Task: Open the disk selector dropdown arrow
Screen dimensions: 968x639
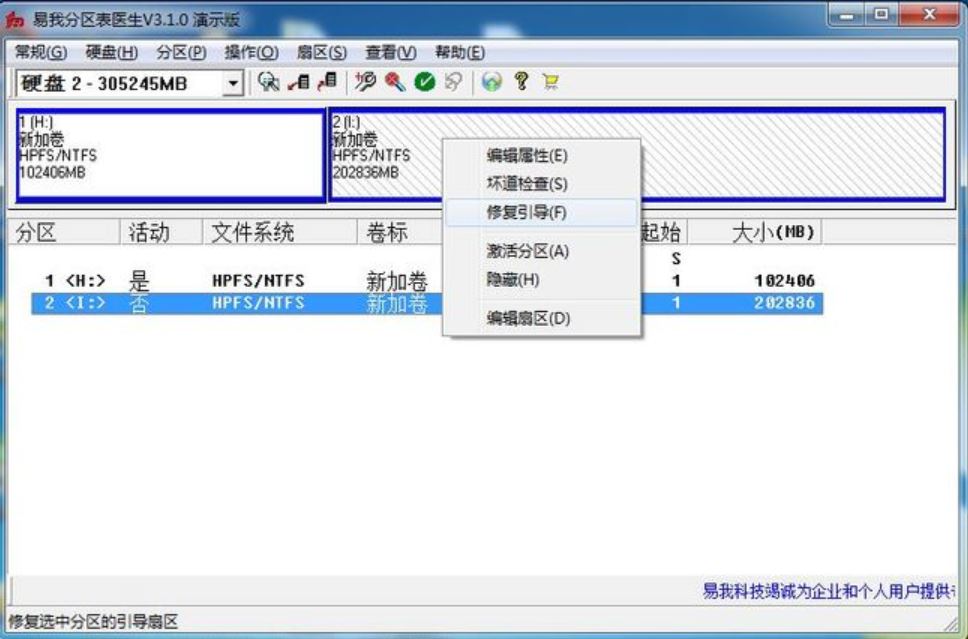Action: pyautogui.click(x=233, y=83)
